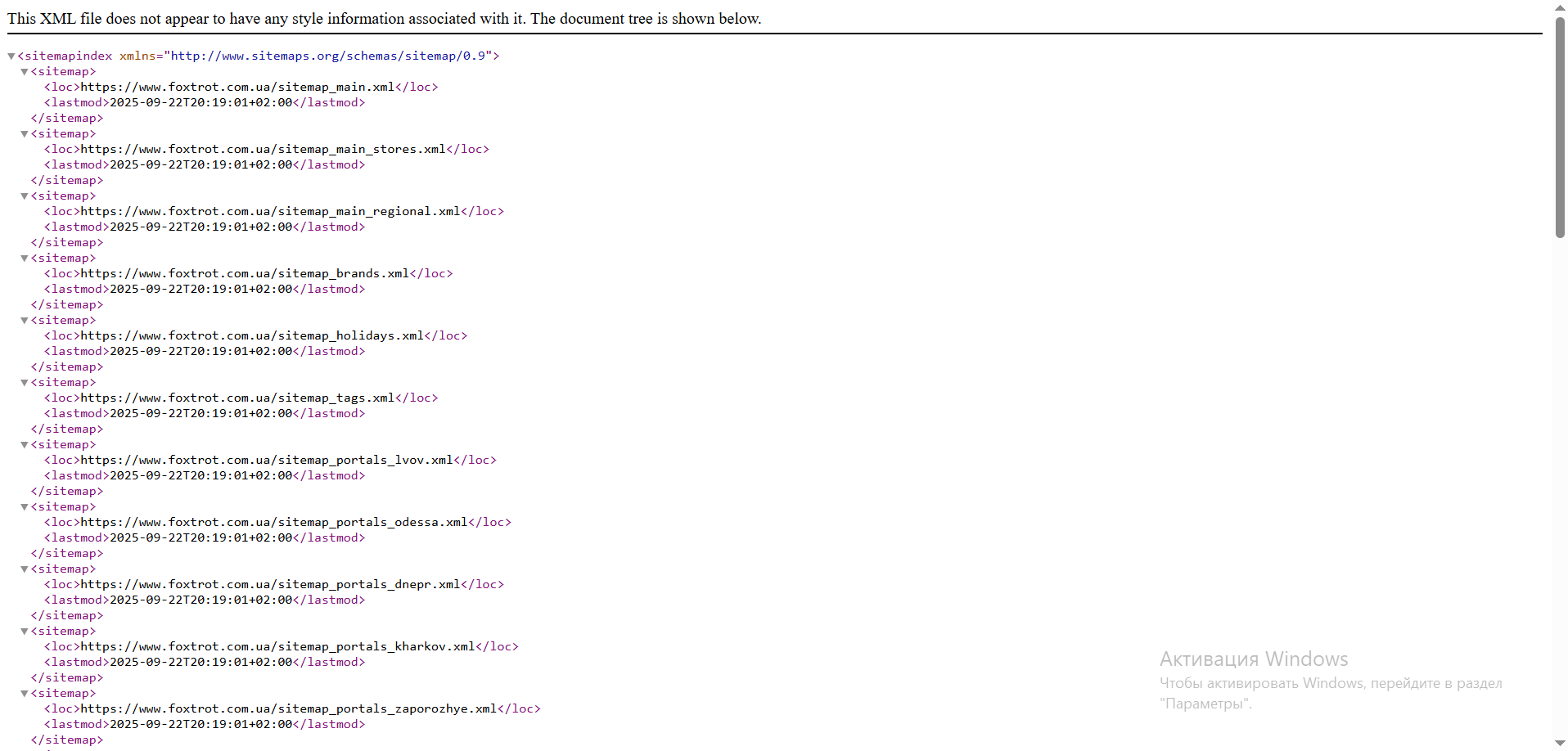Viewport: 1568px width, 751px height.
Task: Click the sitemap_portals_zaporozhye.xml URL text
Action: tap(289, 708)
